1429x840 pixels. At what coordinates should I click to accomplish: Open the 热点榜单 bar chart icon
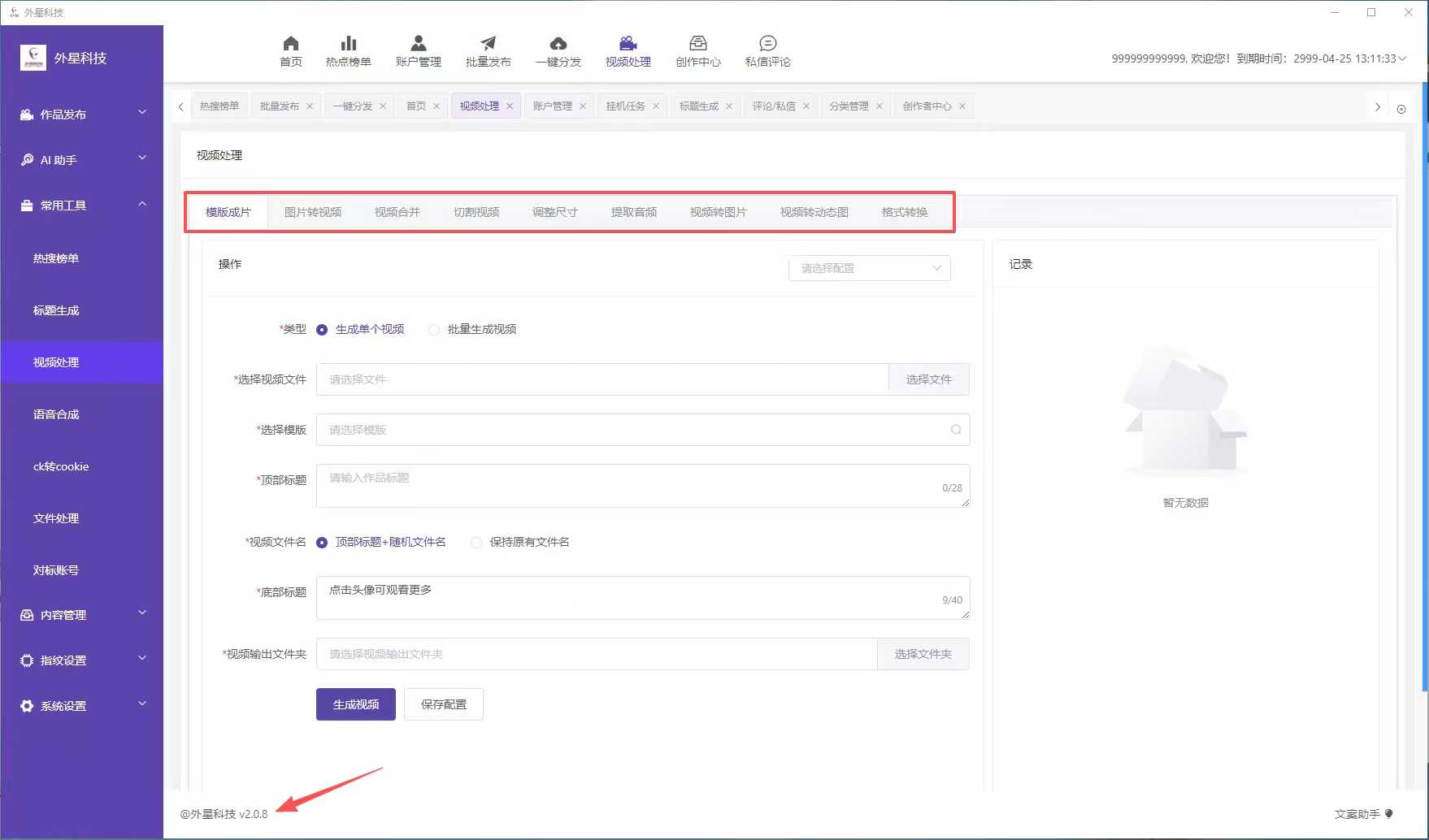point(348,44)
